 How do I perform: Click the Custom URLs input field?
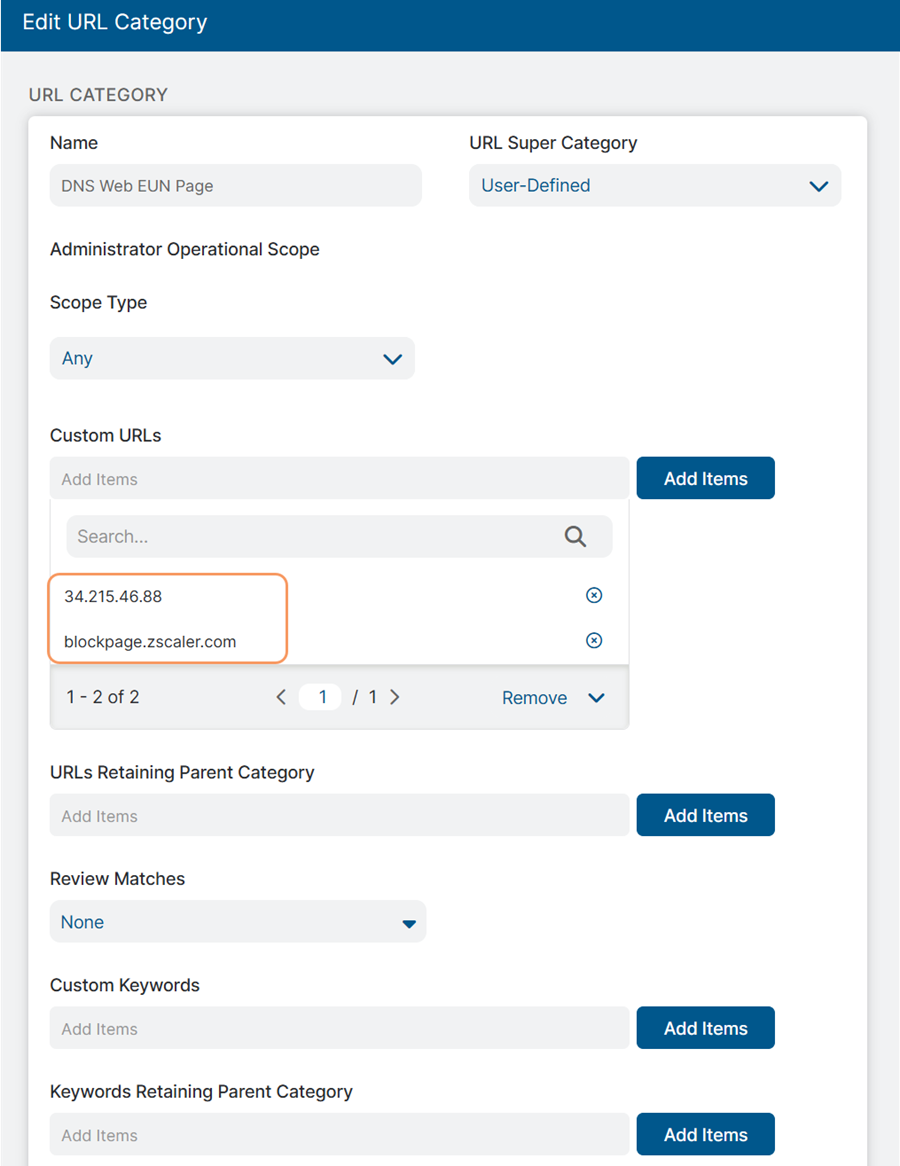(x=338, y=479)
